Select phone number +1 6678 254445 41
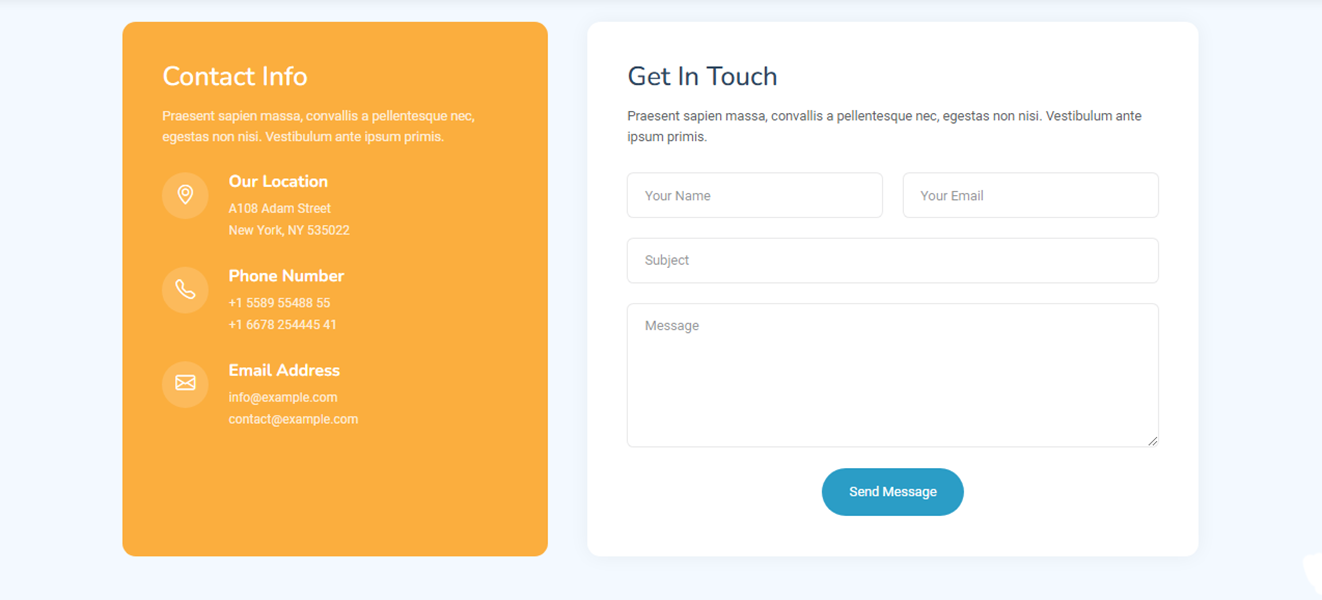The image size is (1322, 600). [x=282, y=325]
